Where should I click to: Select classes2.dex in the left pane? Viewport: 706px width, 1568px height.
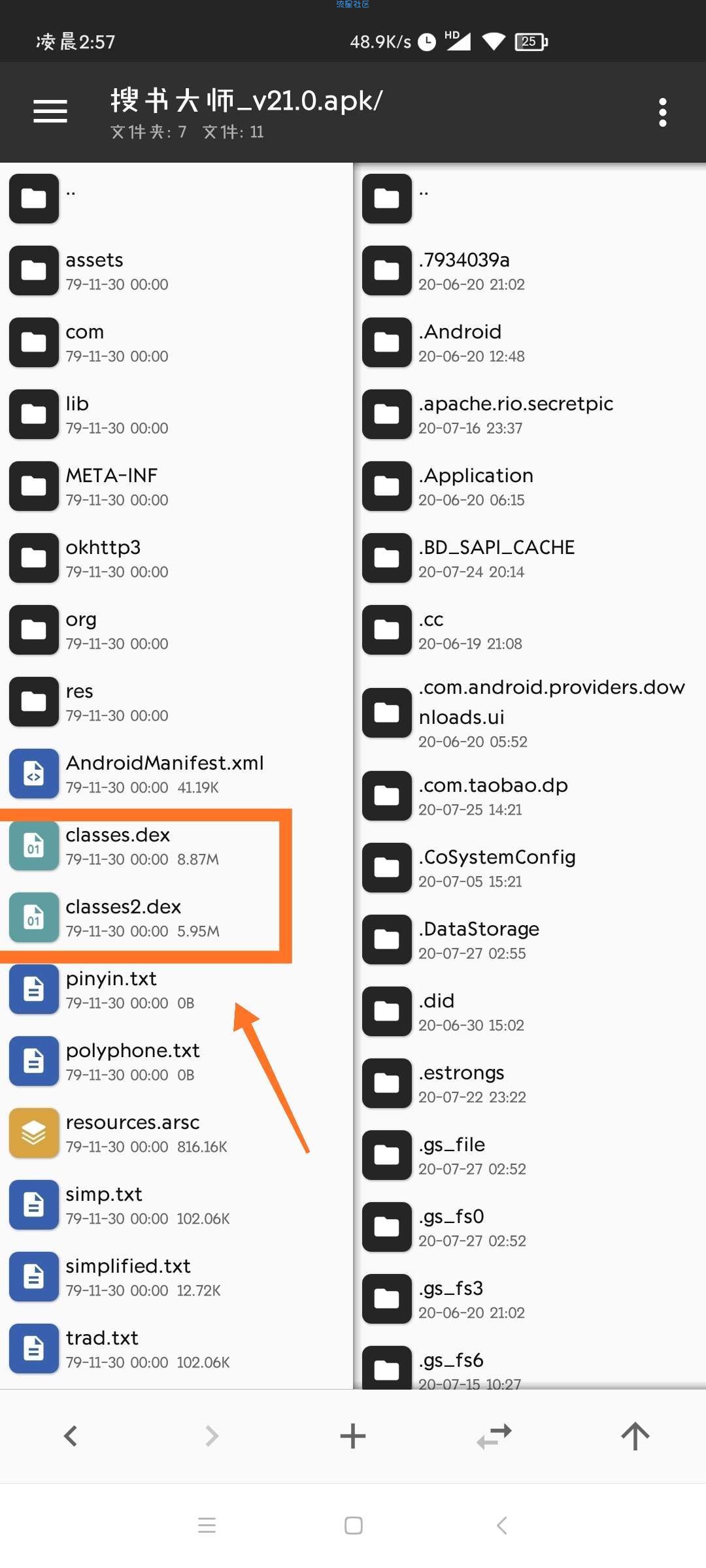[176, 919]
